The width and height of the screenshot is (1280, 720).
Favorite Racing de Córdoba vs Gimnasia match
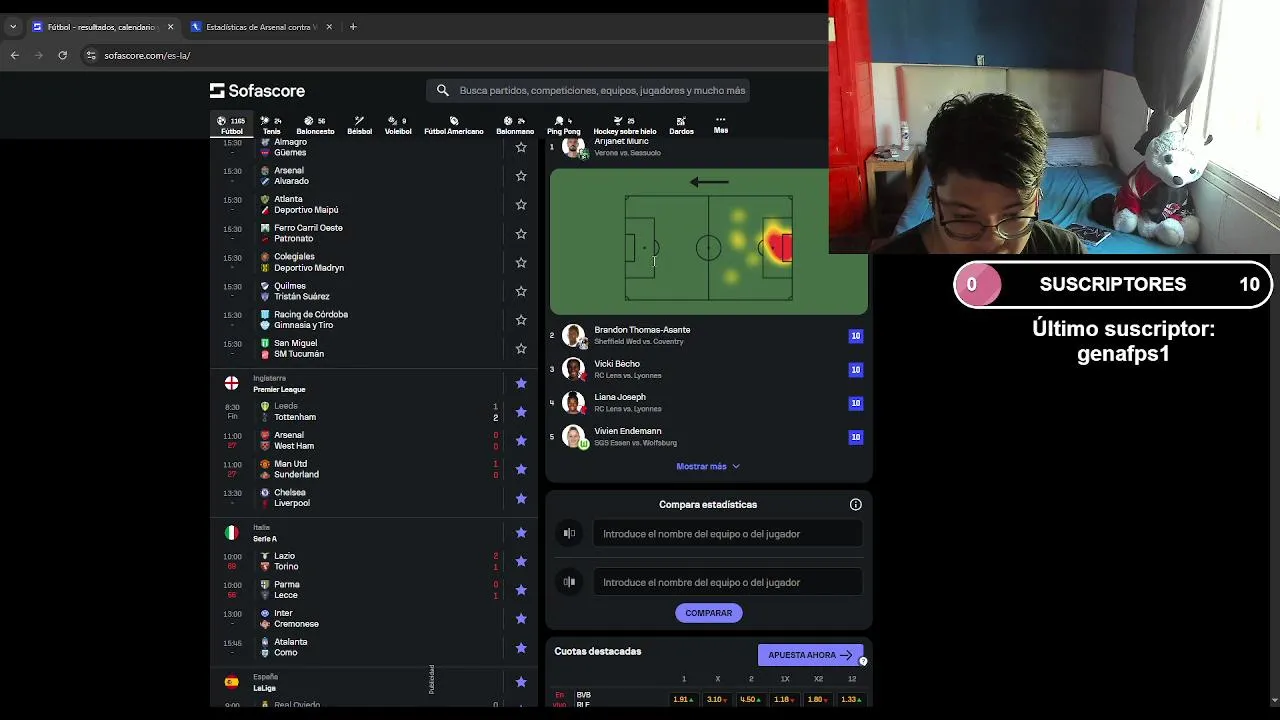point(521,320)
